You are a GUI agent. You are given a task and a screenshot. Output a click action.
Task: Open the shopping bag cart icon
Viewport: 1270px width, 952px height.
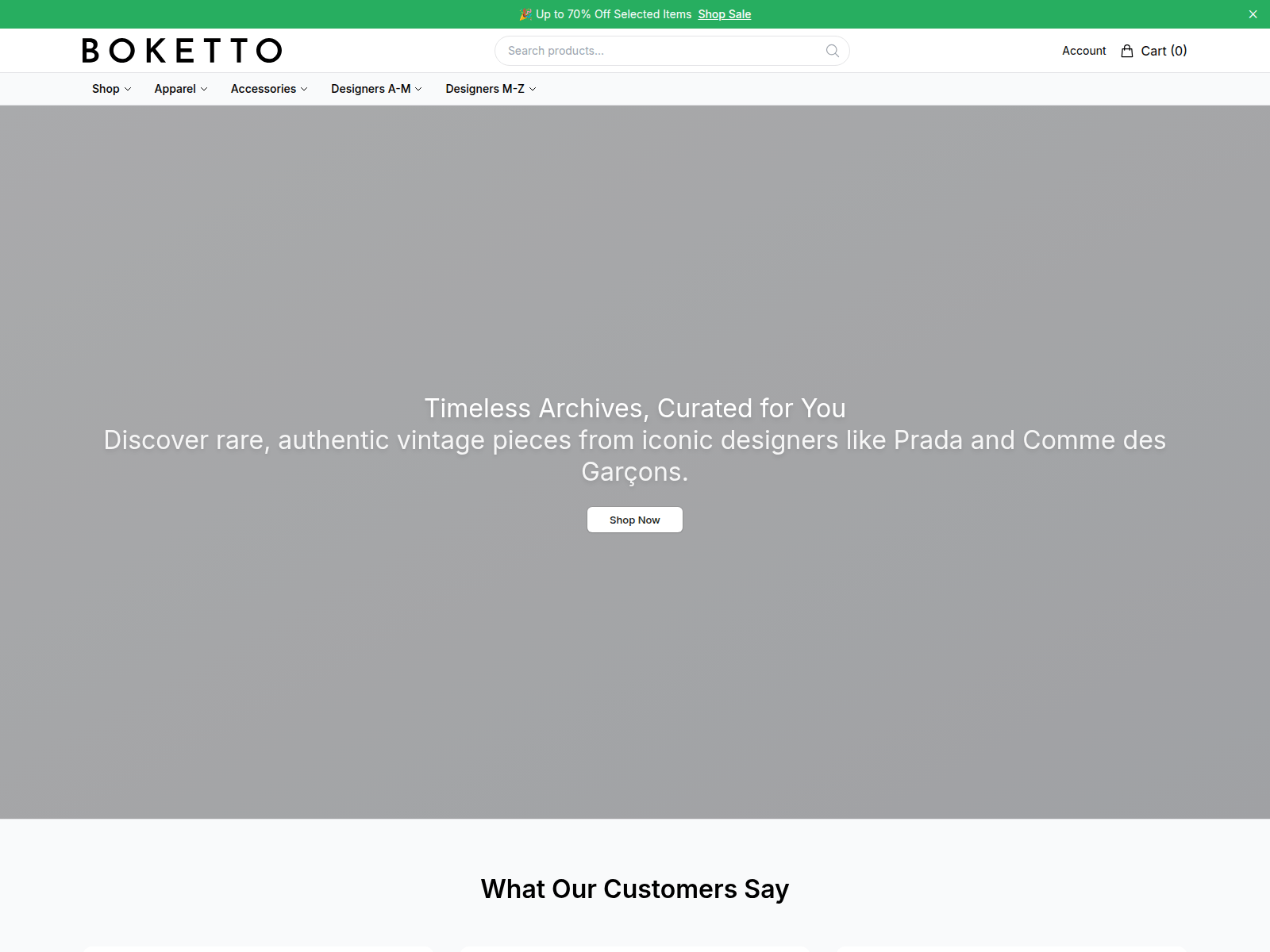point(1126,51)
